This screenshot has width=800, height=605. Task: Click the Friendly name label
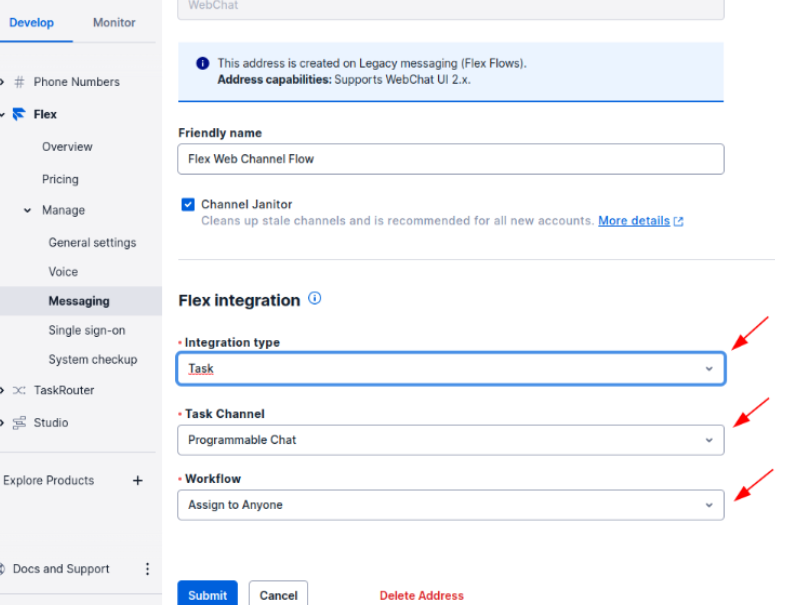220,133
